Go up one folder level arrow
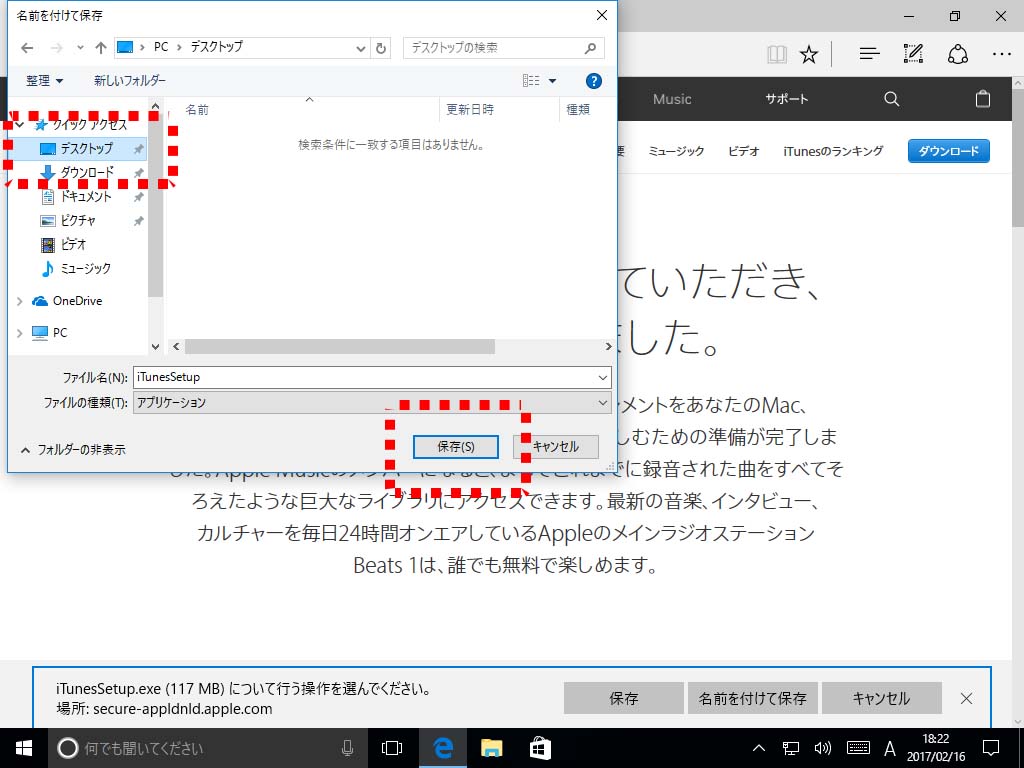Image resolution: width=1024 pixels, height=768 pixels. click(100, 47)
